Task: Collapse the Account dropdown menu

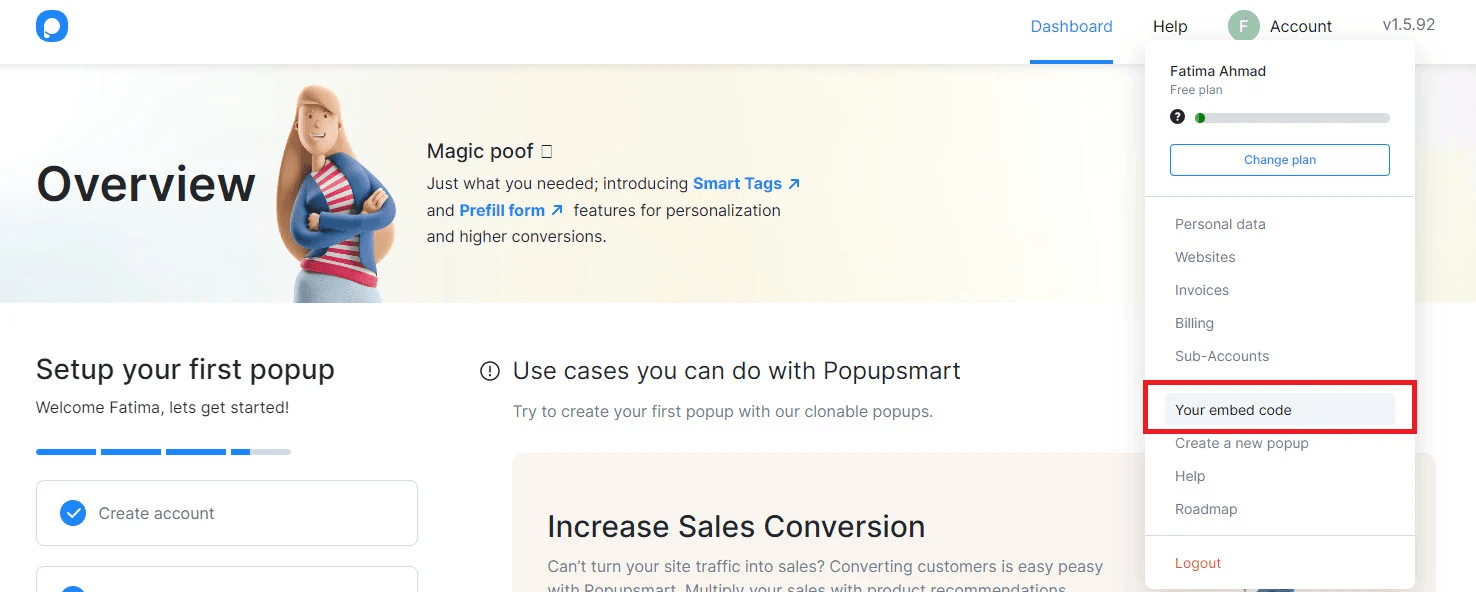Action: [x=1300, y=27]
